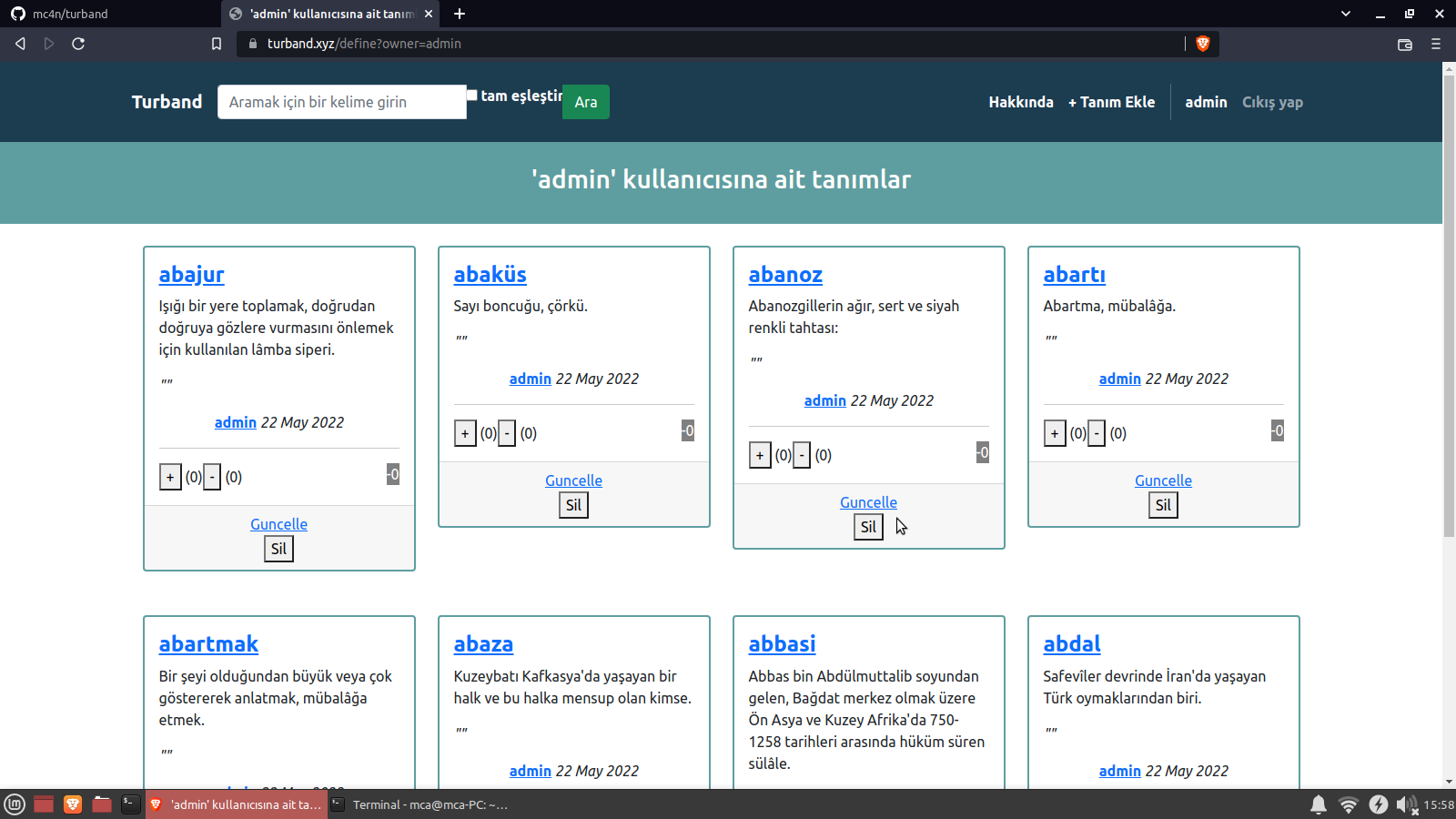
Task: Open admin author link on abaküs card
Action: (531, 379)
